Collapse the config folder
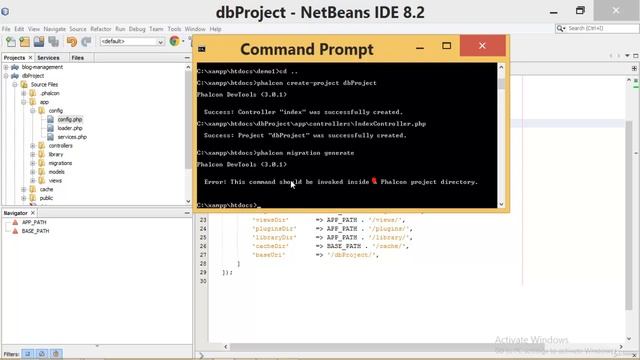 point(33,111)
